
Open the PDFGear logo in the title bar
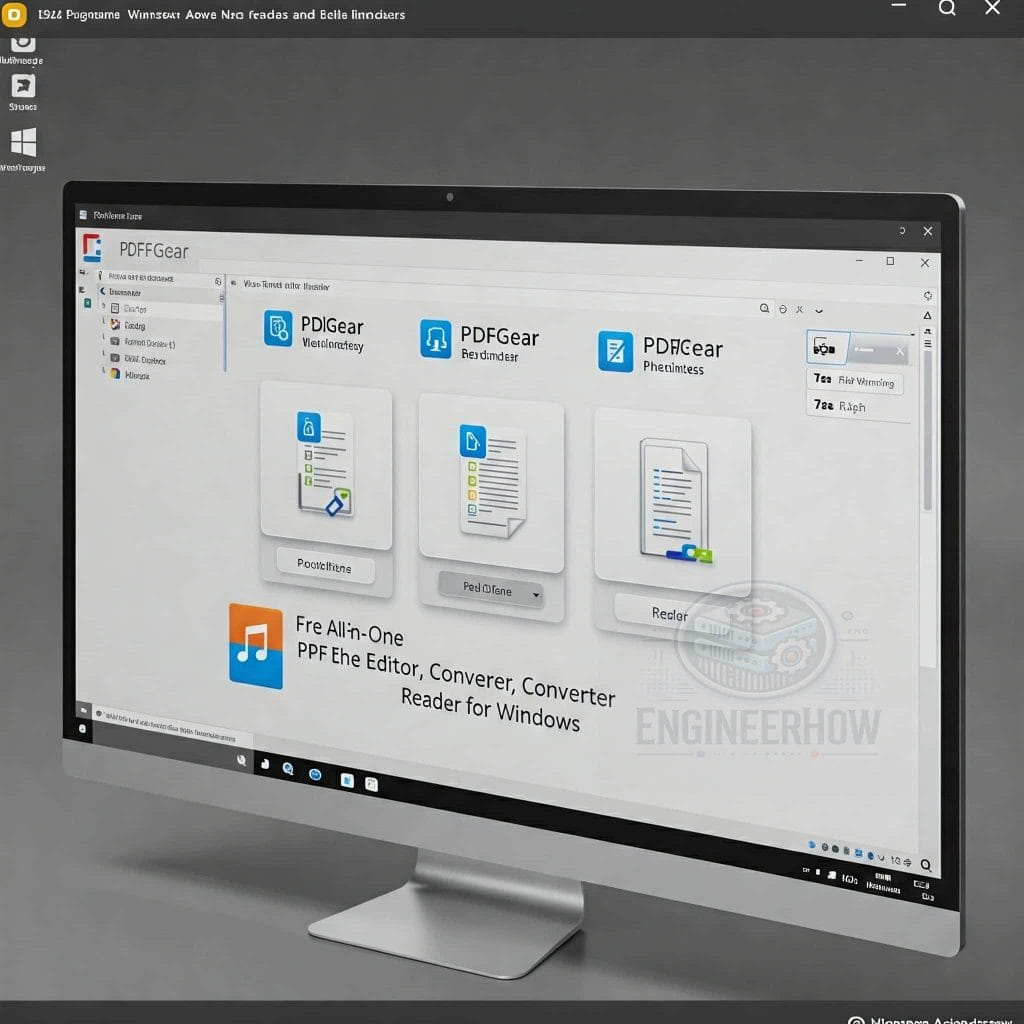coord(95,249)
